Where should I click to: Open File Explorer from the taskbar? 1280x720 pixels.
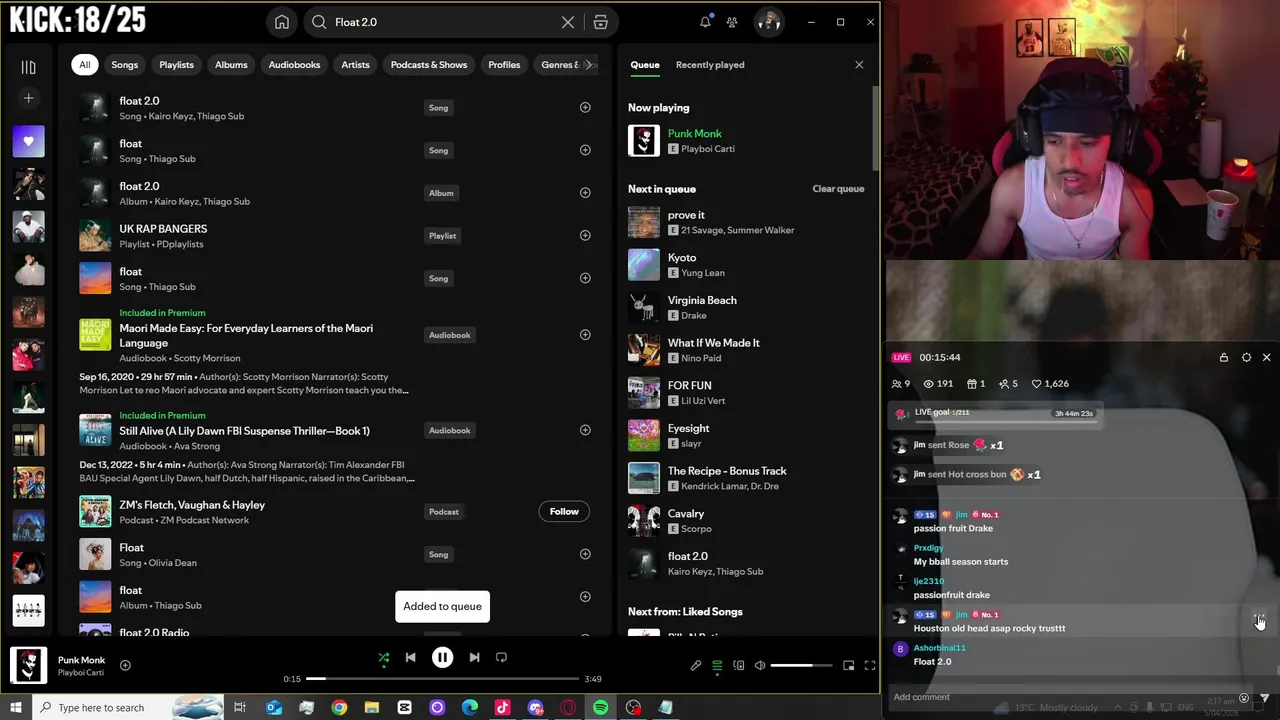(372, 707)
